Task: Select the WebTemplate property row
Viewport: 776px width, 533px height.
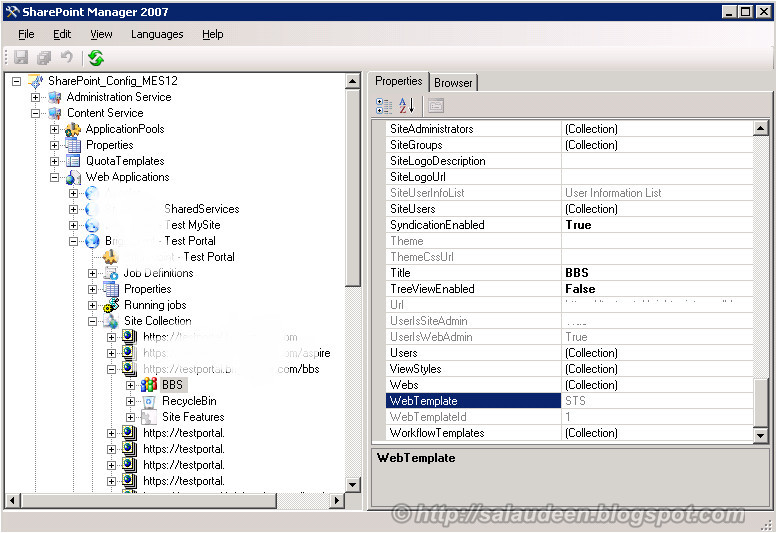Action: (x=570, y=401)
